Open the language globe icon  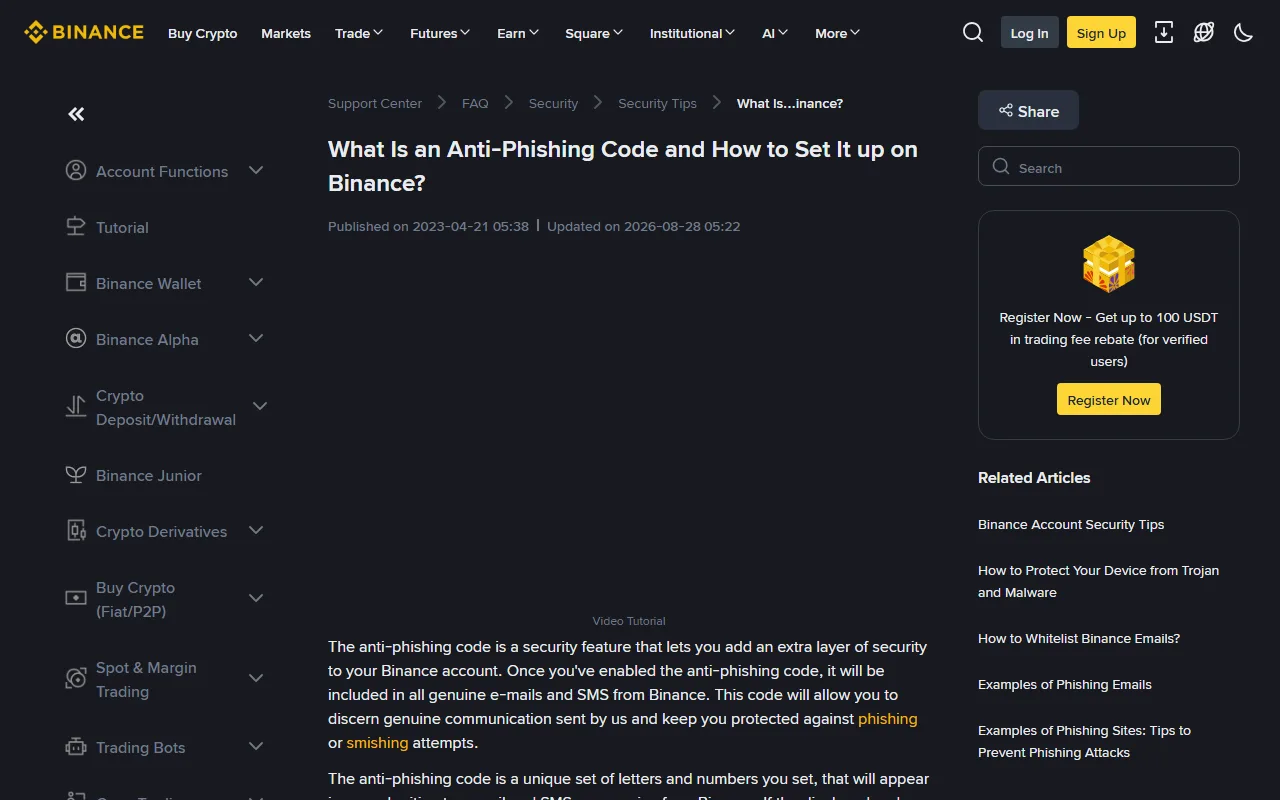tap(1204, 32)
